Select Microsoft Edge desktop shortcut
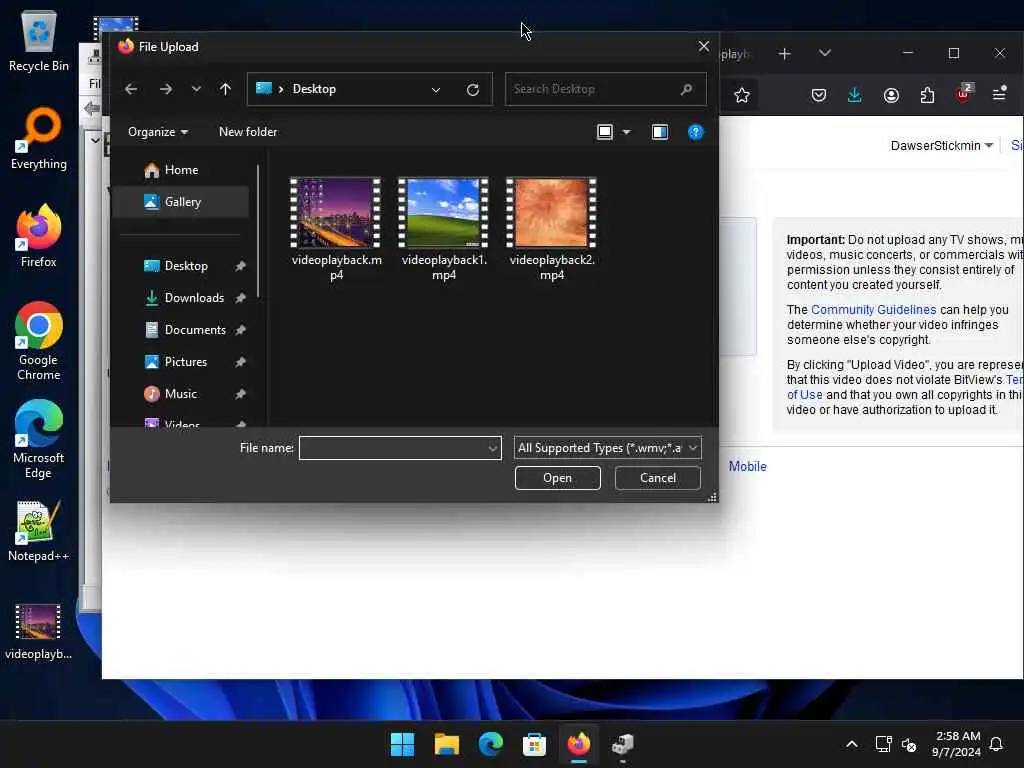Viewport: 1024px width, 768px height. point(39,439)
